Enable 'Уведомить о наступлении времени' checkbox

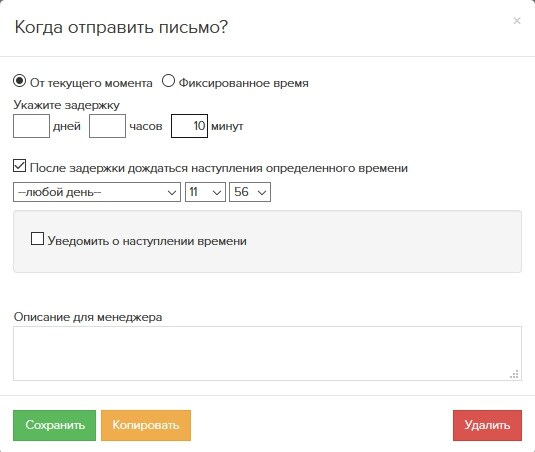(37, 238)
